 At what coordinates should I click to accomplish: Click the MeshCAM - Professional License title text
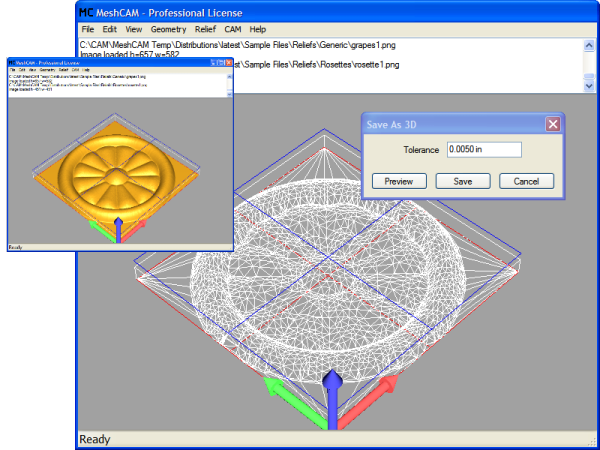click(x=169, y=13)
